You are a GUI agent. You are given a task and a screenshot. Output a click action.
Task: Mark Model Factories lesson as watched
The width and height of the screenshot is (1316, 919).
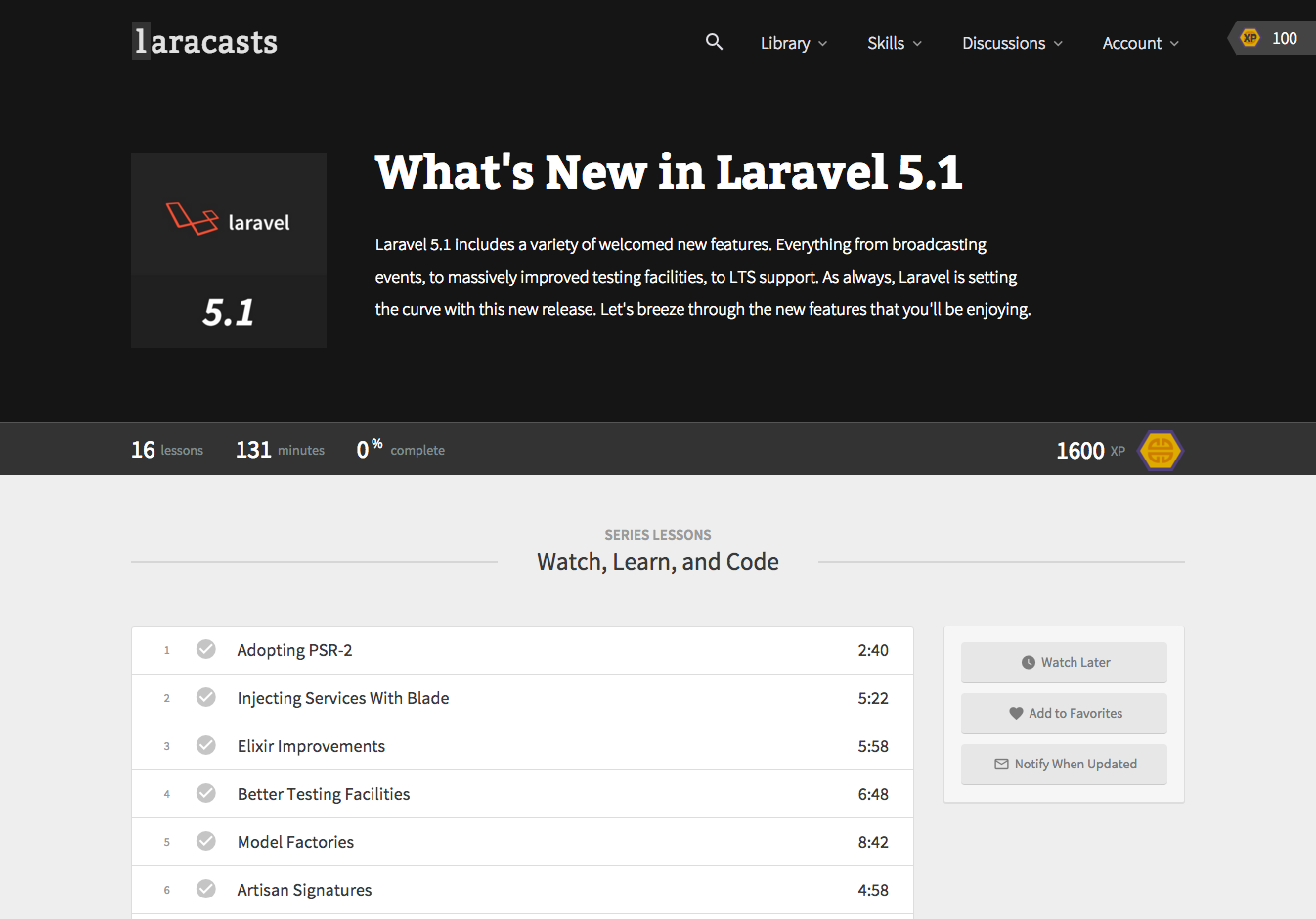[205, 840]
